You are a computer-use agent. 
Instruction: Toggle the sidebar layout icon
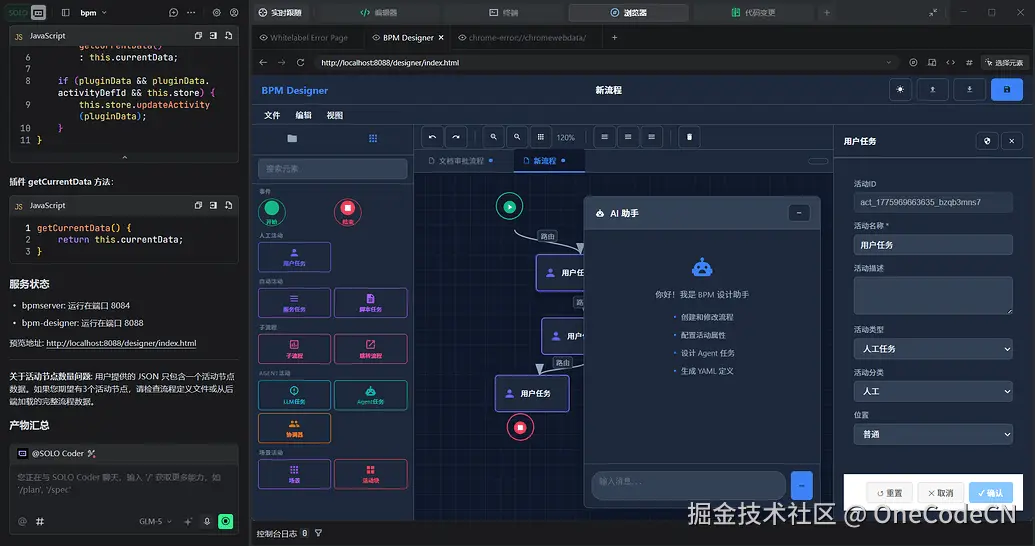65,13
